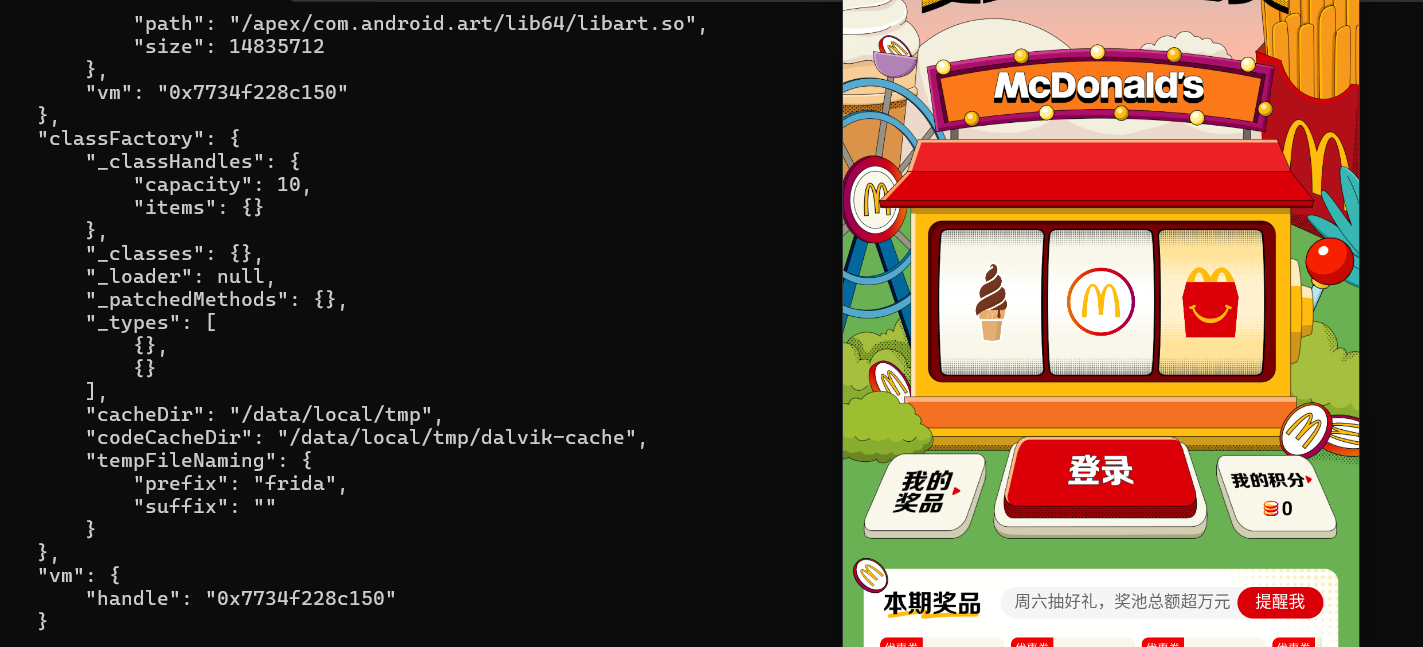Pull the red ball slot machine lever
This screenshot has height=647, width=1423.
coord(1328,260)
